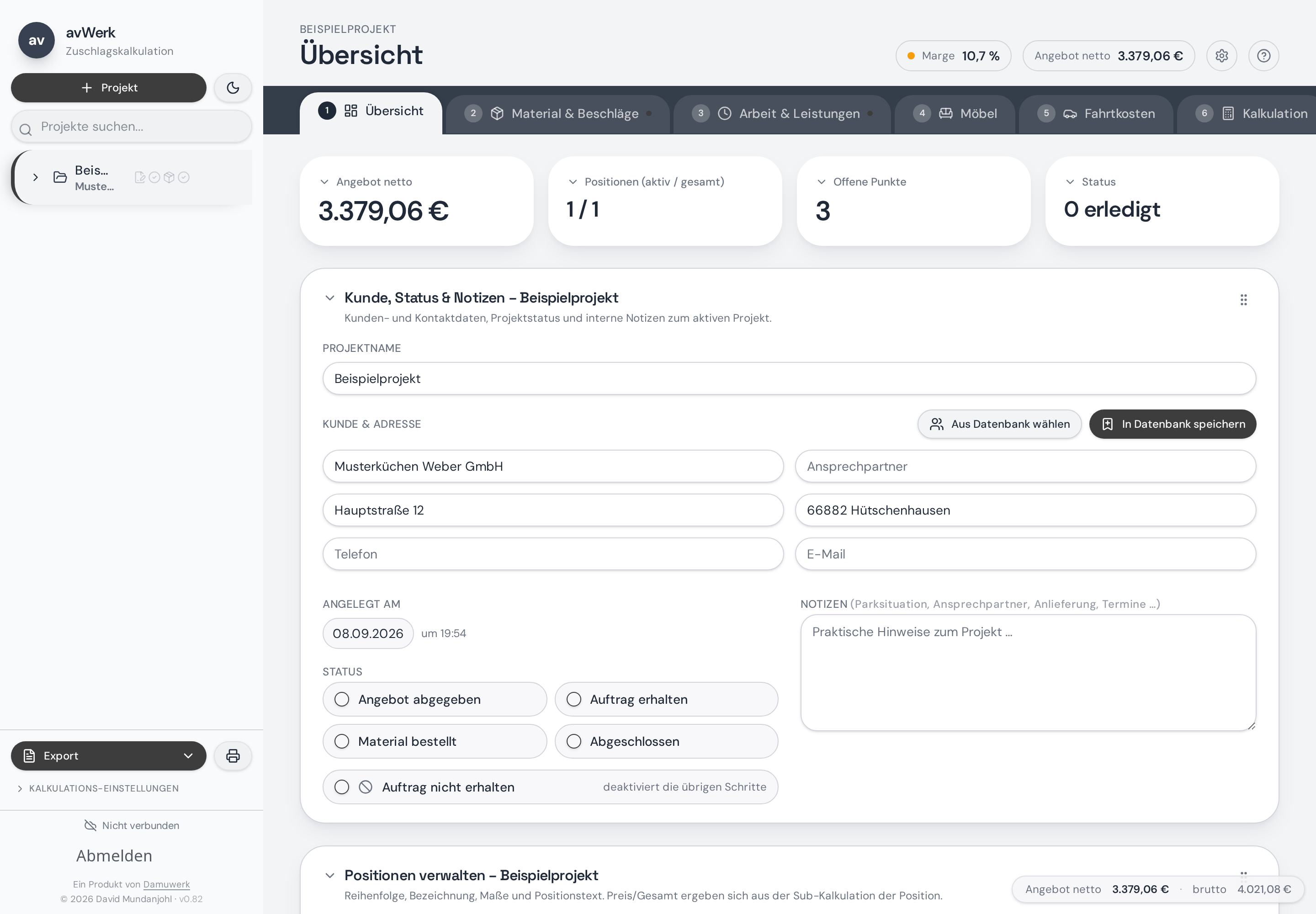Select the Auftrag erhalten status radio

pyautogui.click(x=574, y=699)
